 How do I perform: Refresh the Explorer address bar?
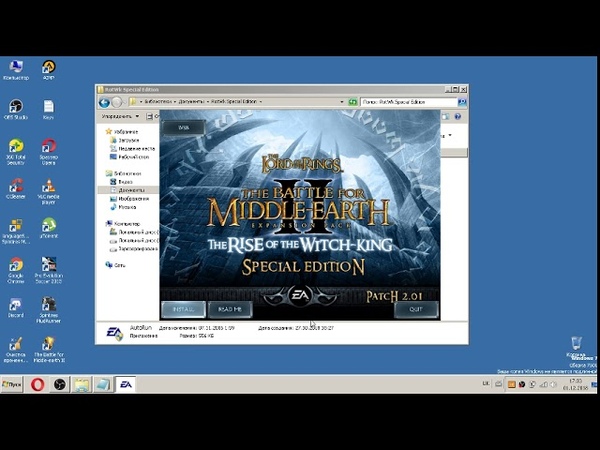click(x=353, y=102)
